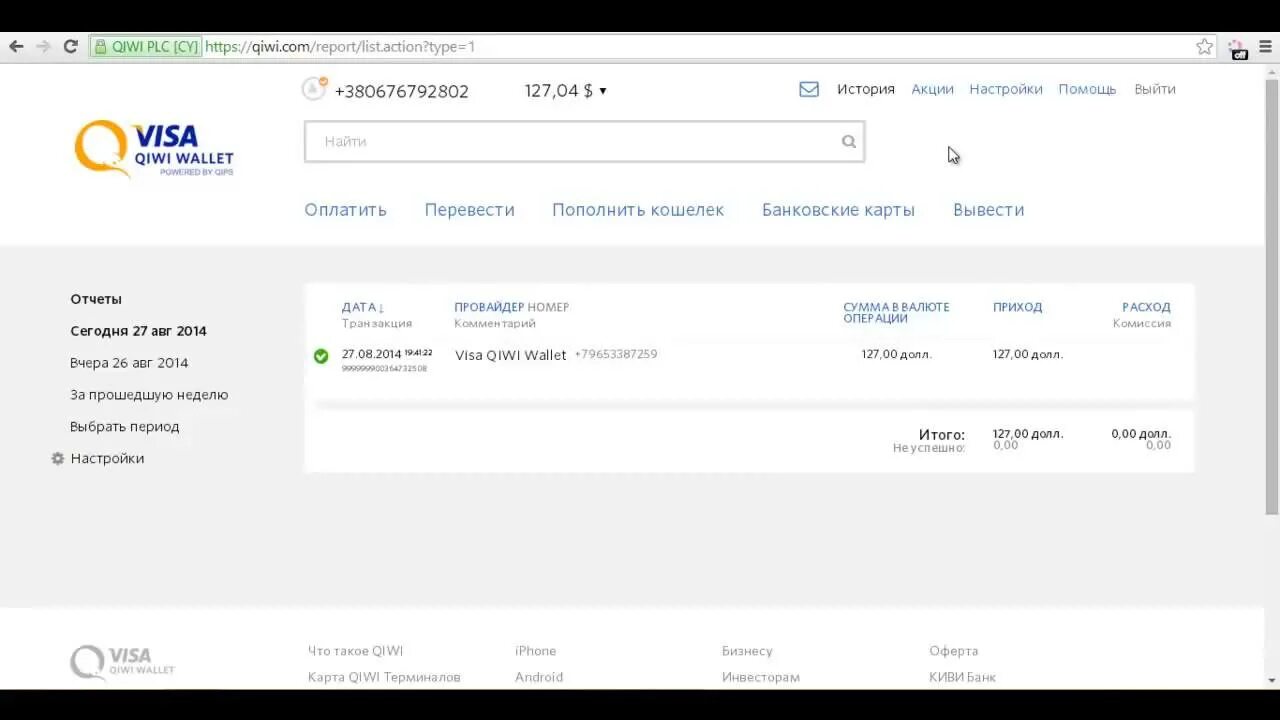1280x720 pixels.
Task: Open Пополнить кошелек section
Action: [638, 210]
